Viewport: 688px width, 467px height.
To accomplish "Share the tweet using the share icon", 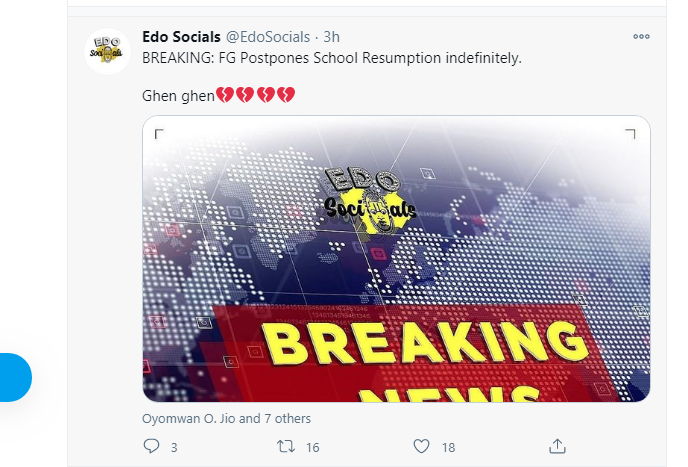I will pos(558,446).
